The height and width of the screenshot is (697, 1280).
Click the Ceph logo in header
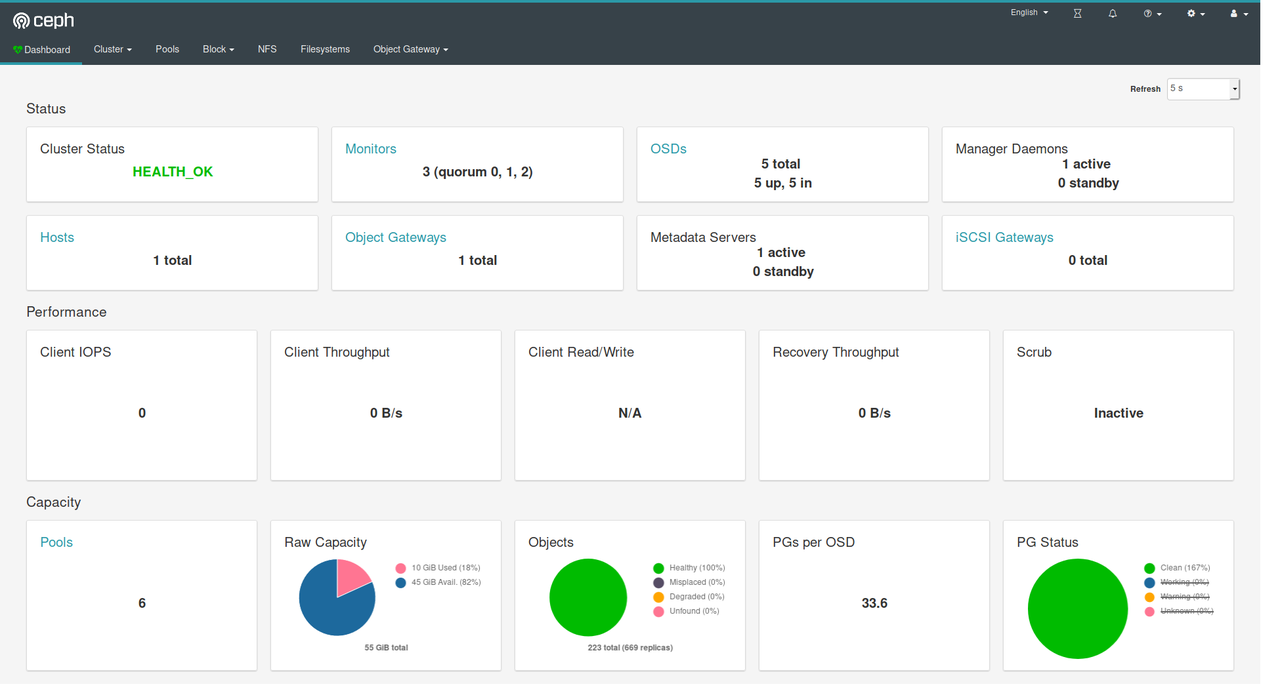click(43, 20)
